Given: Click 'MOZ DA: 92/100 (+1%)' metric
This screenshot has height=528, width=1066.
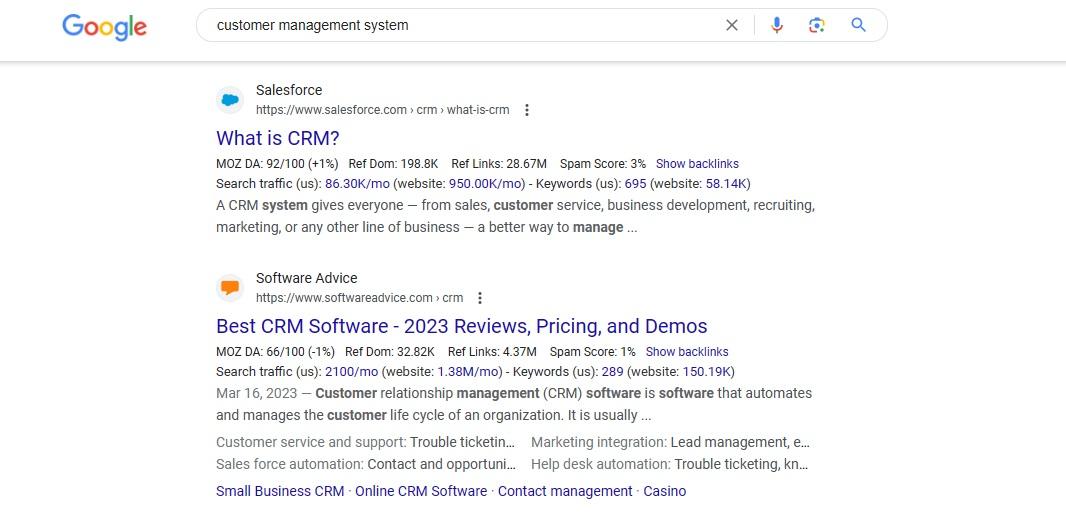Looking at the screenshot, I should 276,164.
